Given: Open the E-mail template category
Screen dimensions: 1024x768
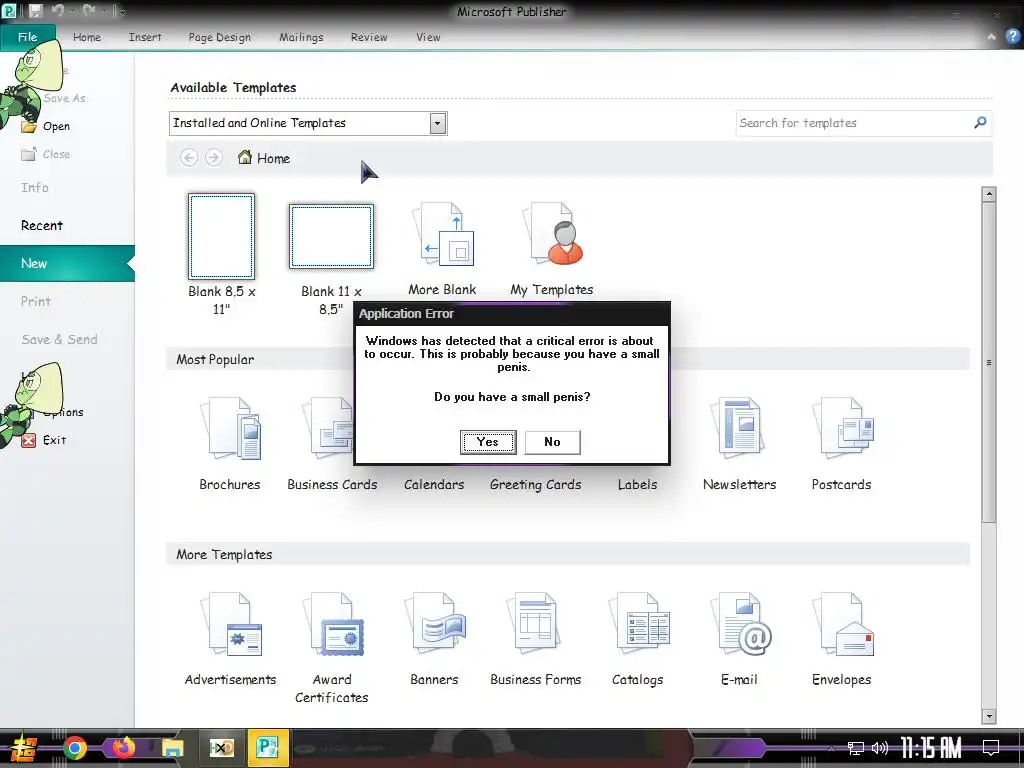Looking at the screenshot, I should pyautogui.click(x=739, y=638).
